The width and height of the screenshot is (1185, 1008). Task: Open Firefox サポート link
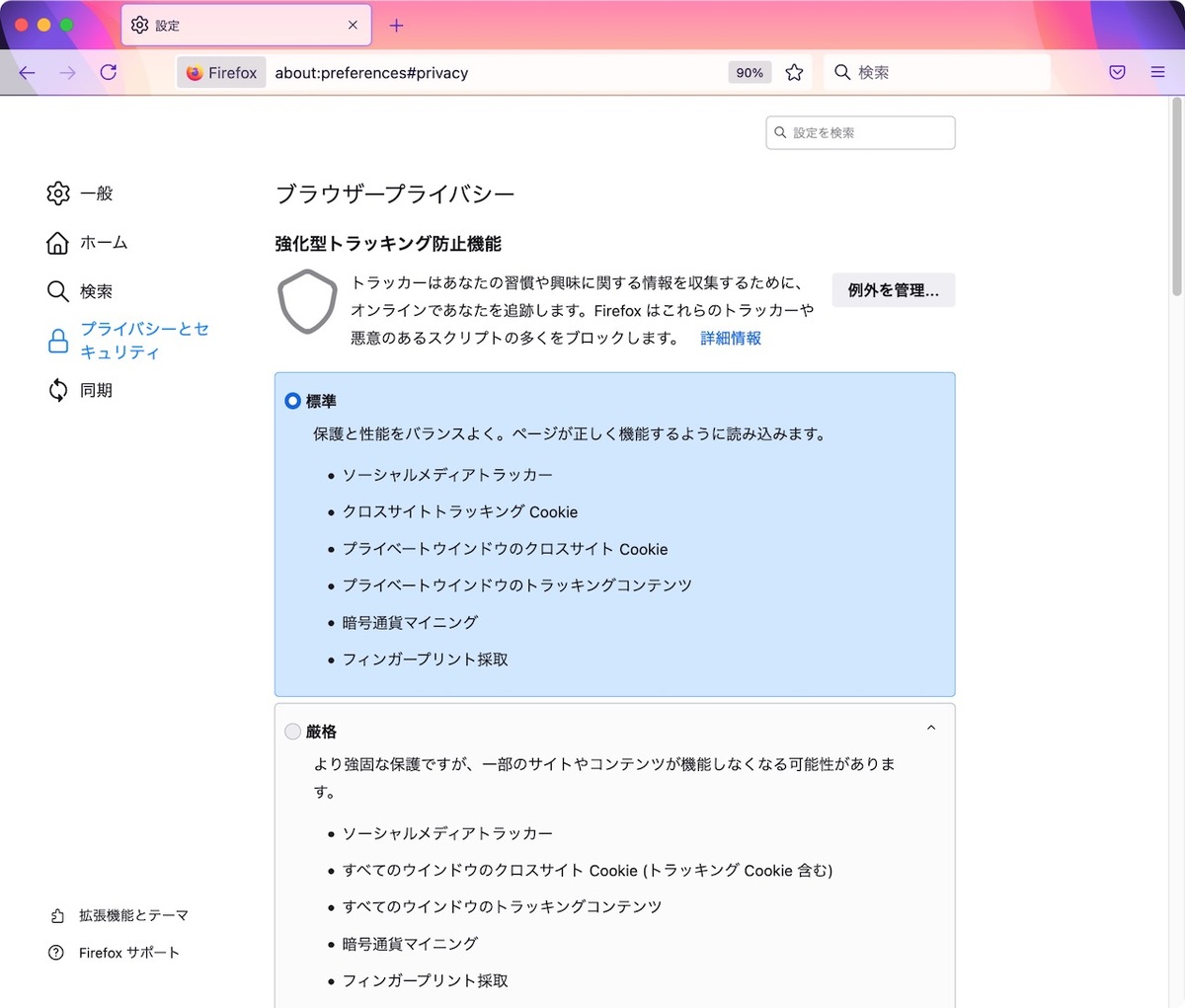115,953
